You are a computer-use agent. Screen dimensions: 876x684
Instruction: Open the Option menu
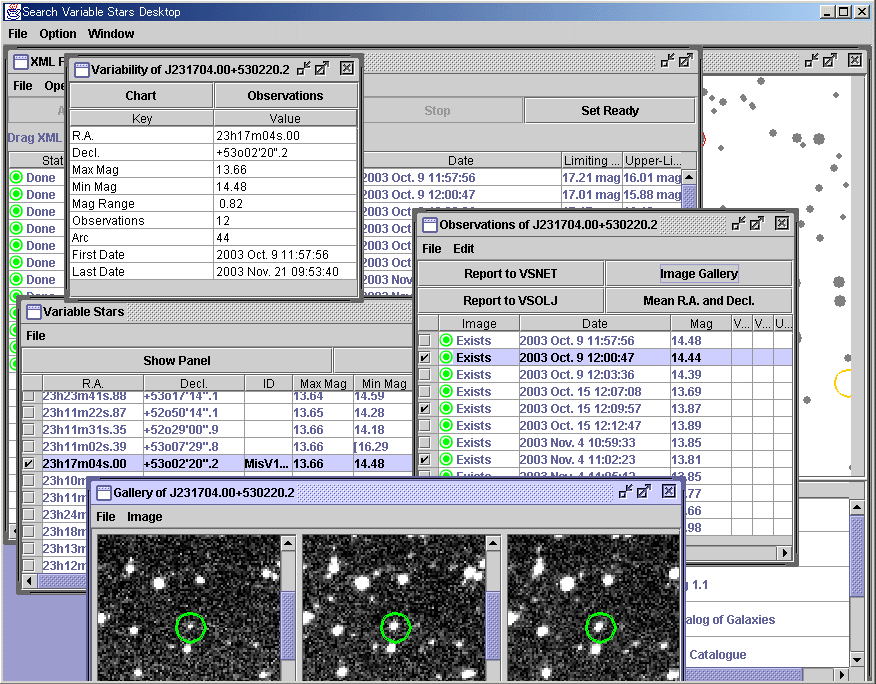click(58, 34)
